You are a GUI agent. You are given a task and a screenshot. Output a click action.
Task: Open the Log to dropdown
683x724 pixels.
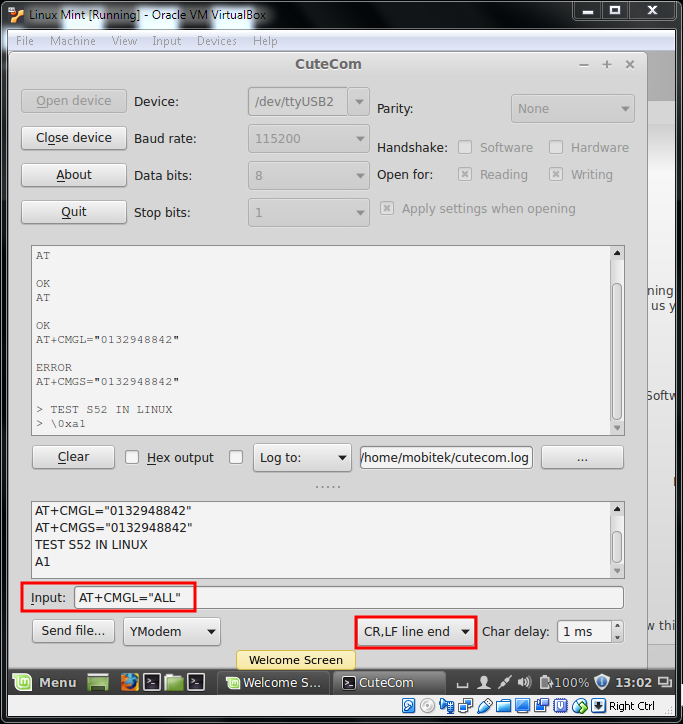(301, 457)
